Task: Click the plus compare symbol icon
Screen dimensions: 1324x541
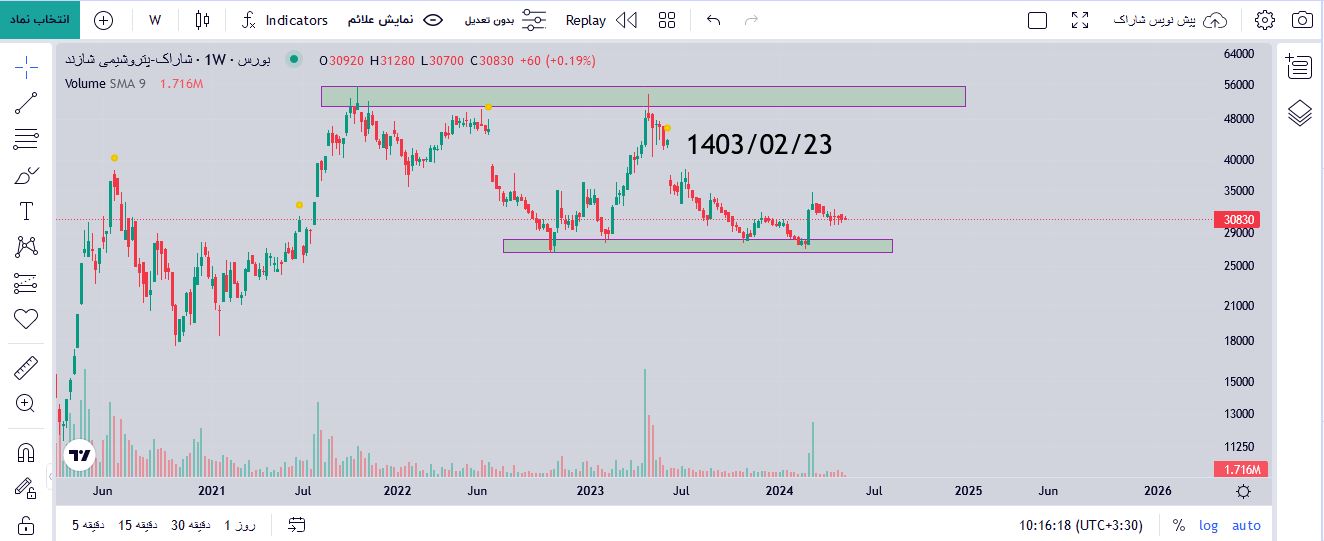Action: 103,20
